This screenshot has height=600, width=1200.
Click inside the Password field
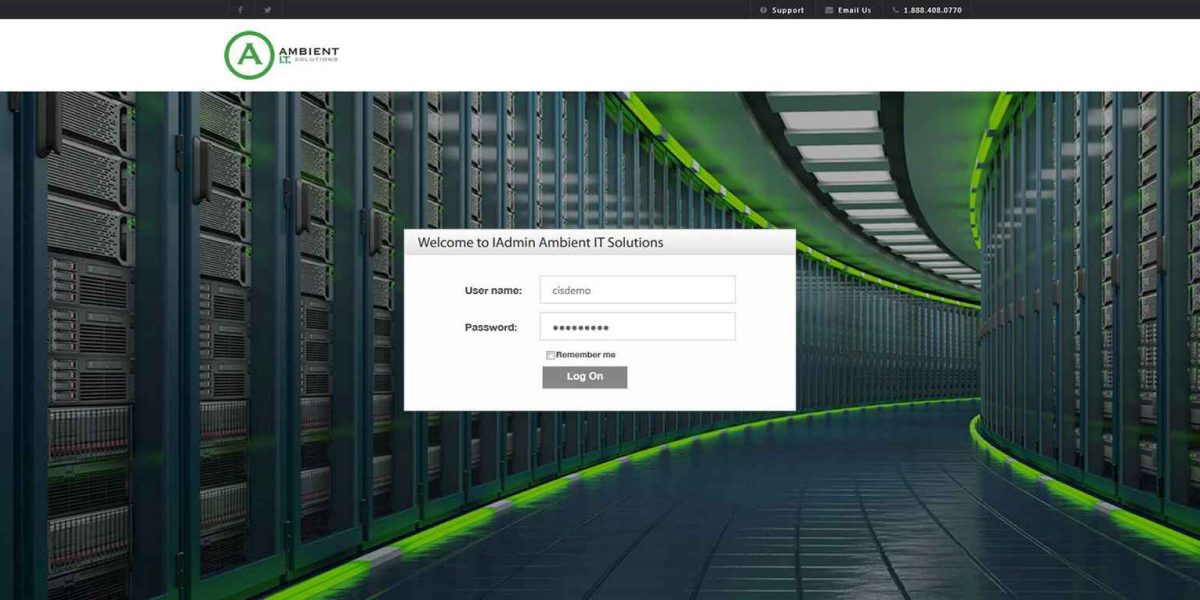pyautogui.click(x=637, y=325)
